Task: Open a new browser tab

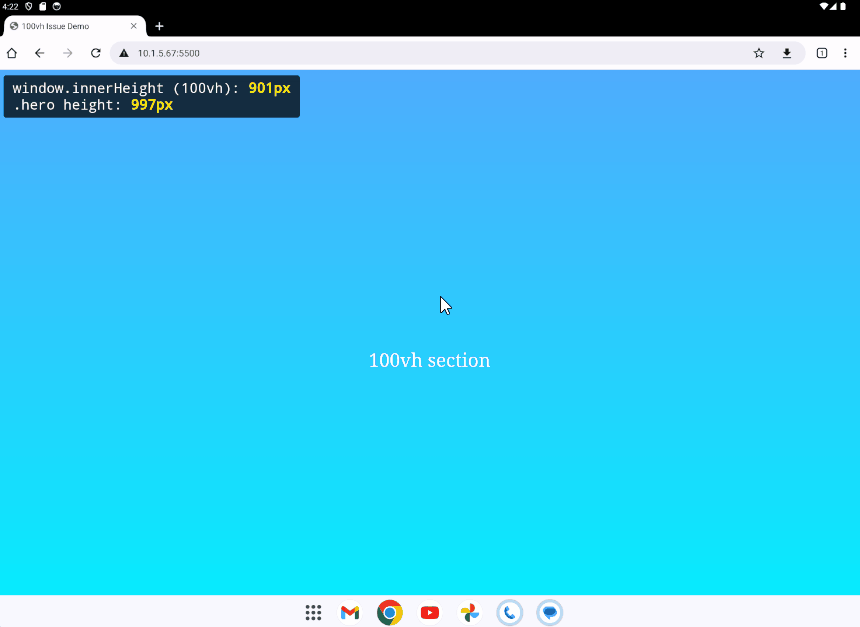Action: 159,26
